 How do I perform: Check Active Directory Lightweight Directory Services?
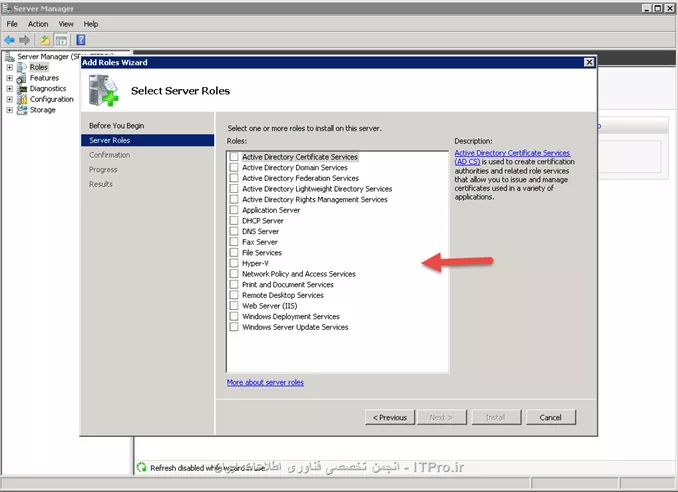click(234, 188)
